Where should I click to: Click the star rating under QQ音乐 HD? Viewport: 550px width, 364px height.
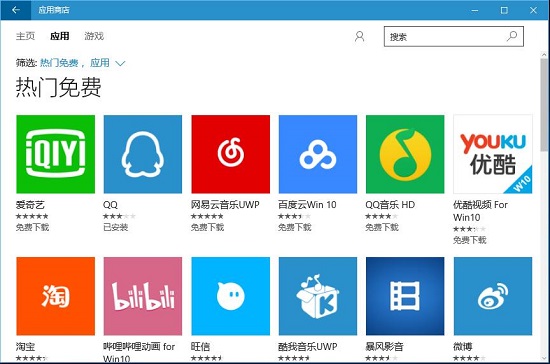coord(382,216)
